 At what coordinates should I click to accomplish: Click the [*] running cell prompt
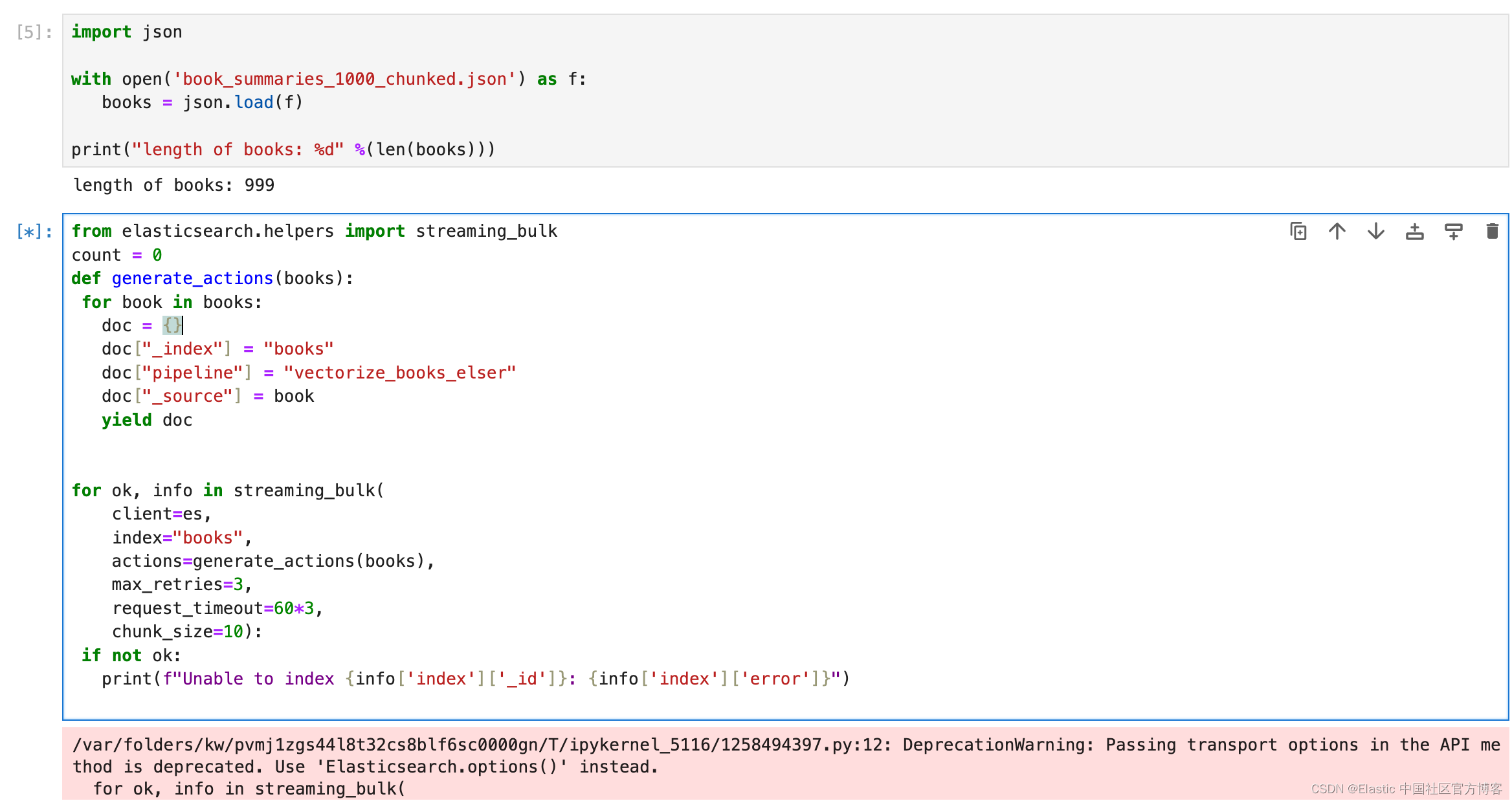point(34,232)
